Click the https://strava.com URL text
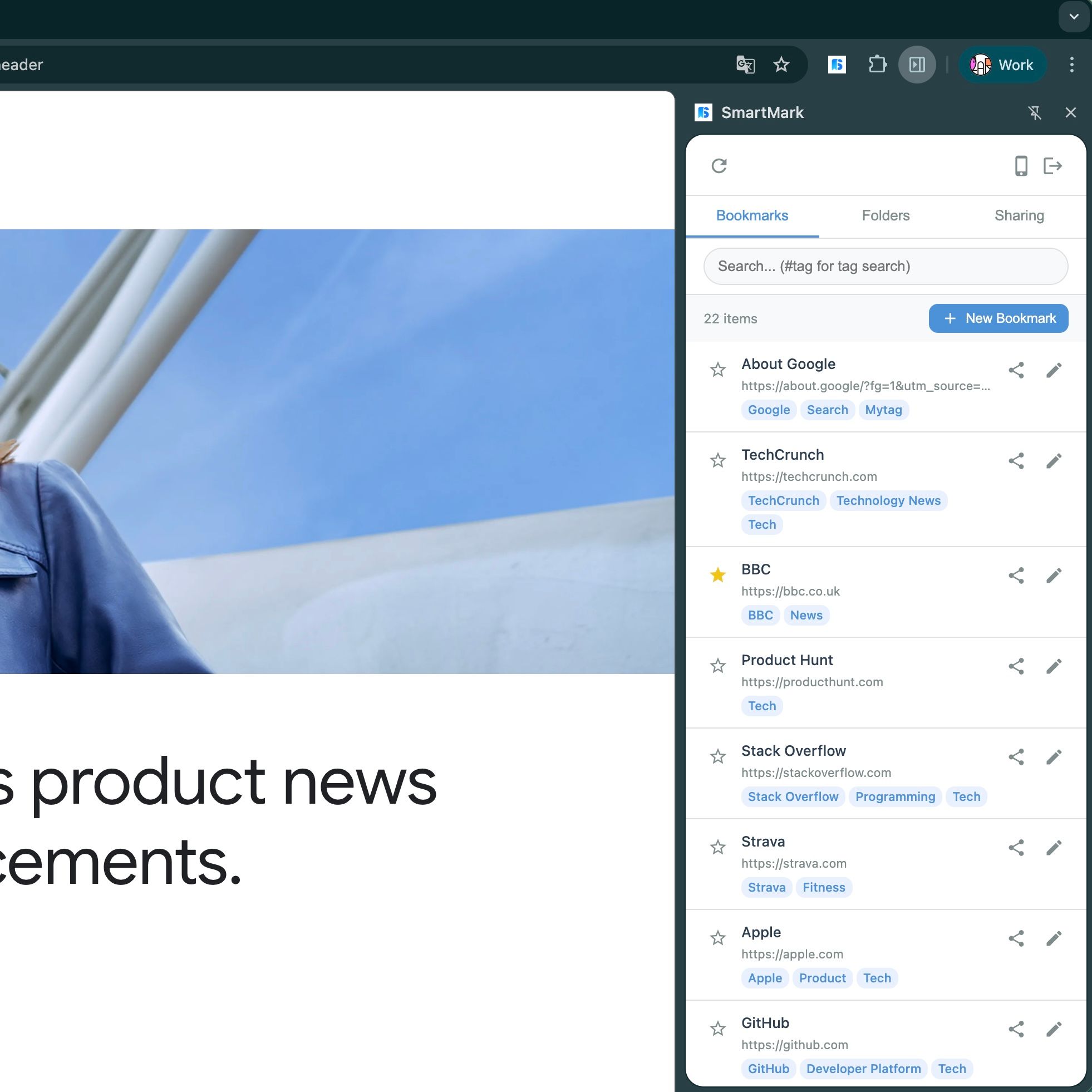Screen dimensions: 1092x1092 [x=794, y=864]
